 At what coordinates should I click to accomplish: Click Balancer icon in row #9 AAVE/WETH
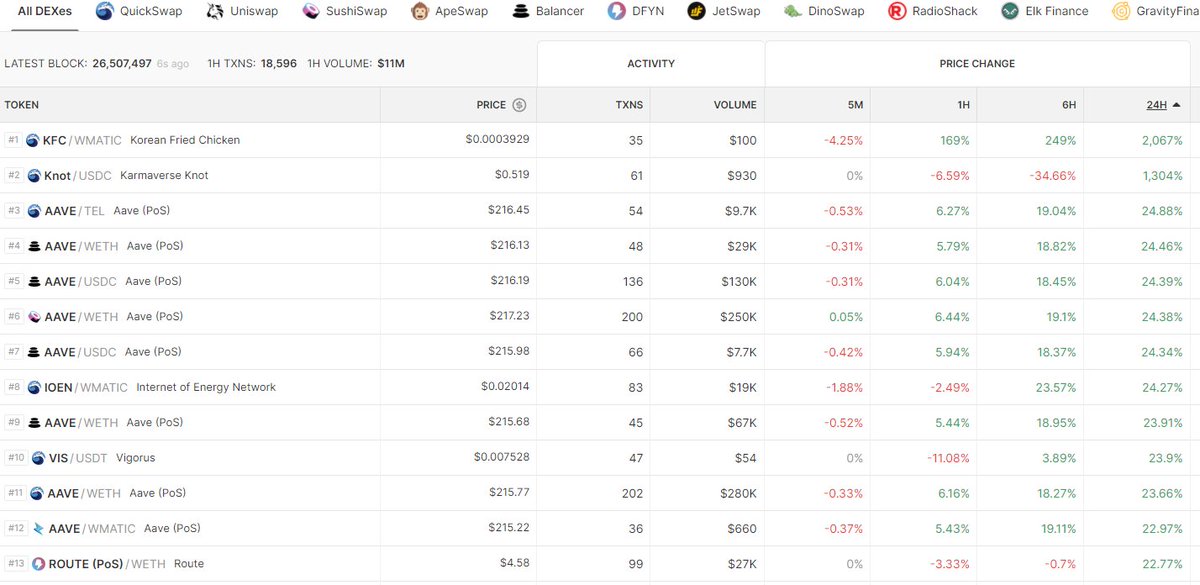click(x=34, y=423)
